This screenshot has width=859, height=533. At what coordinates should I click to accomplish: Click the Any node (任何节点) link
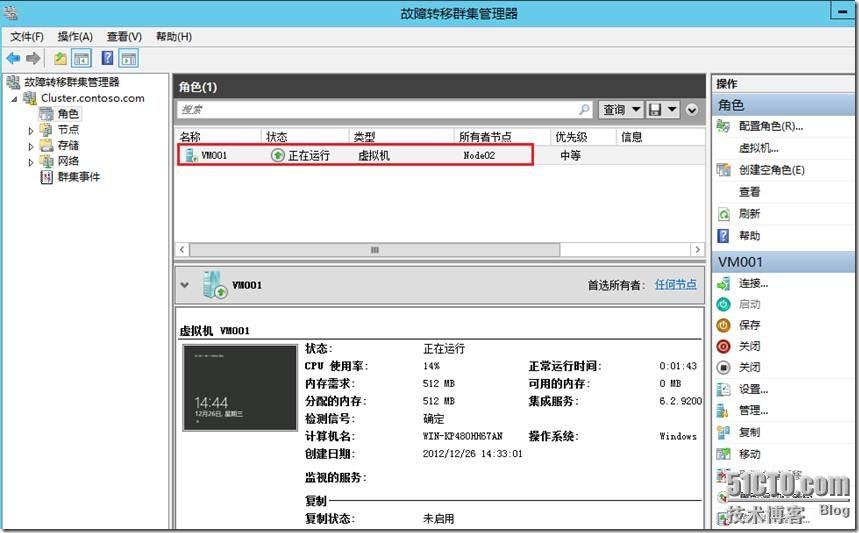[x=675, y=284]
